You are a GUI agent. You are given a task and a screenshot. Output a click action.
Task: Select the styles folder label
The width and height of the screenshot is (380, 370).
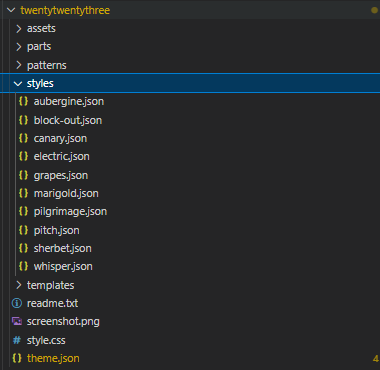click(x=40, y=84)
